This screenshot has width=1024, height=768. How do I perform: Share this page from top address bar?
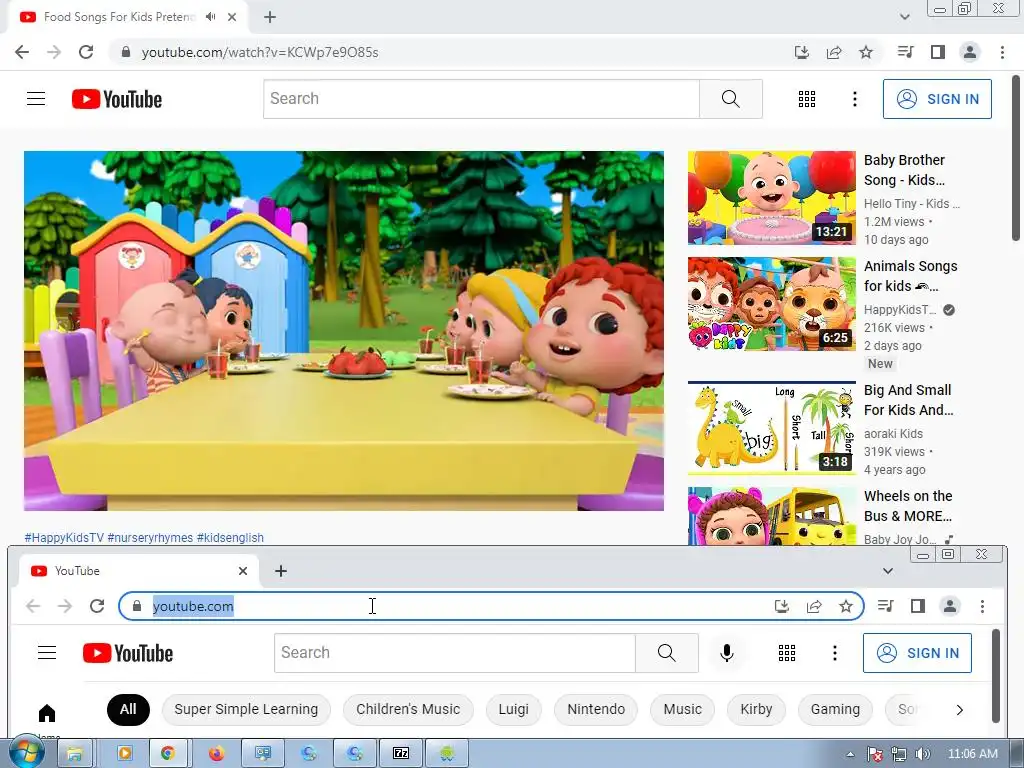coord(834,52)
